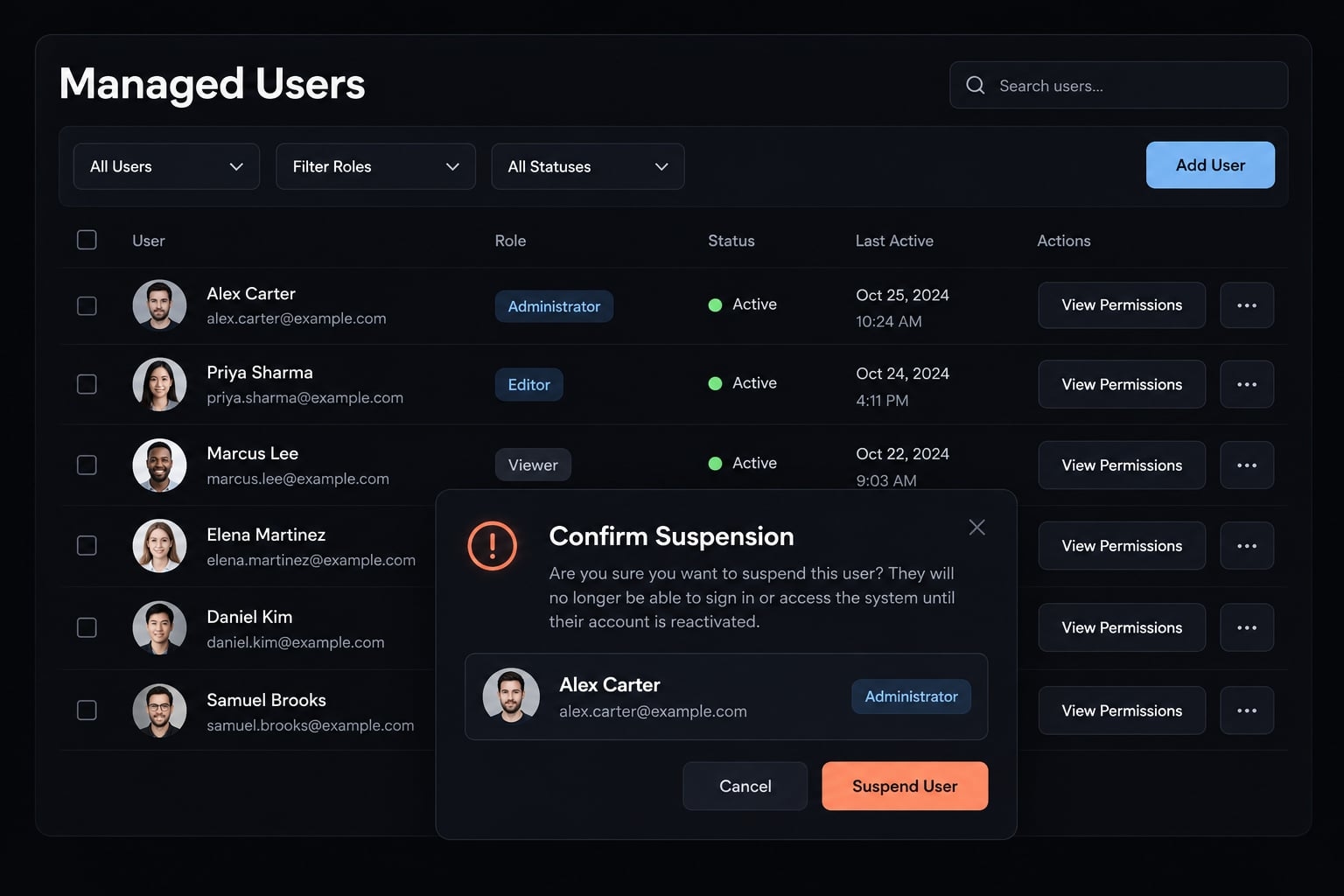This screenshot has width=1344, height=896.
Task: Click Elena Martinez's avatar photo
Action: (x=159, y=545)
